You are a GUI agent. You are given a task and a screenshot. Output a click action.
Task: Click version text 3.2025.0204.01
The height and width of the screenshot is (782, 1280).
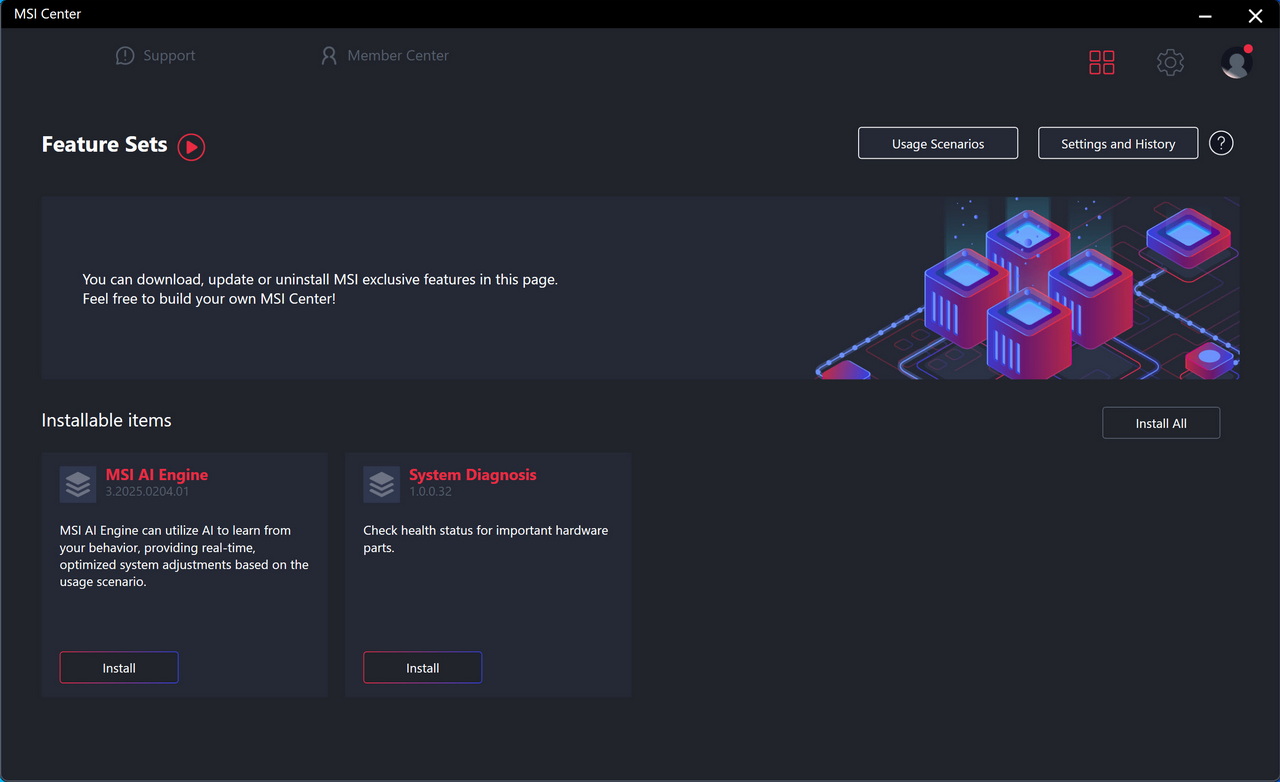coord(147,492)
